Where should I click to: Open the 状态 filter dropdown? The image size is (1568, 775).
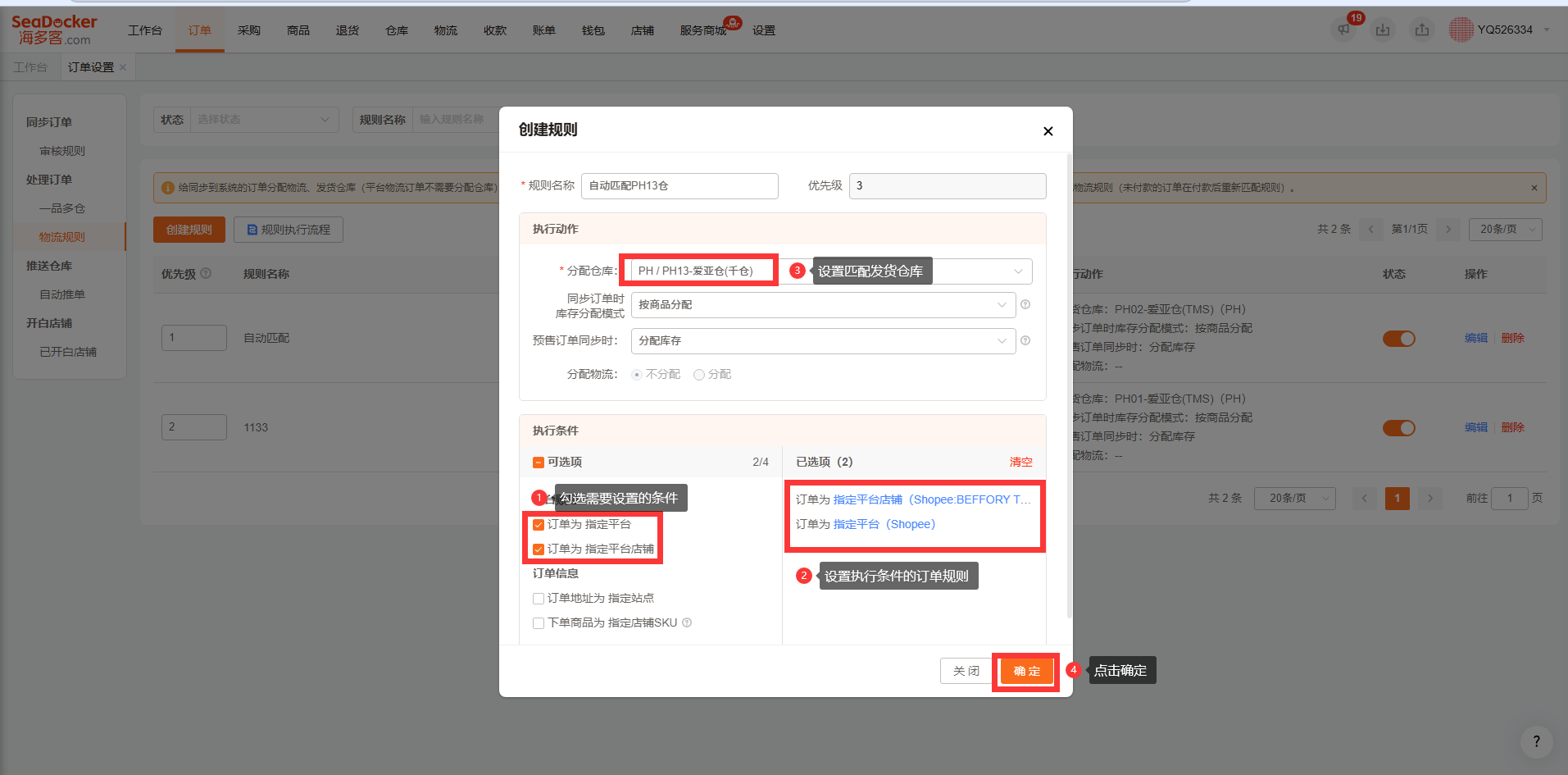[264, 120]
